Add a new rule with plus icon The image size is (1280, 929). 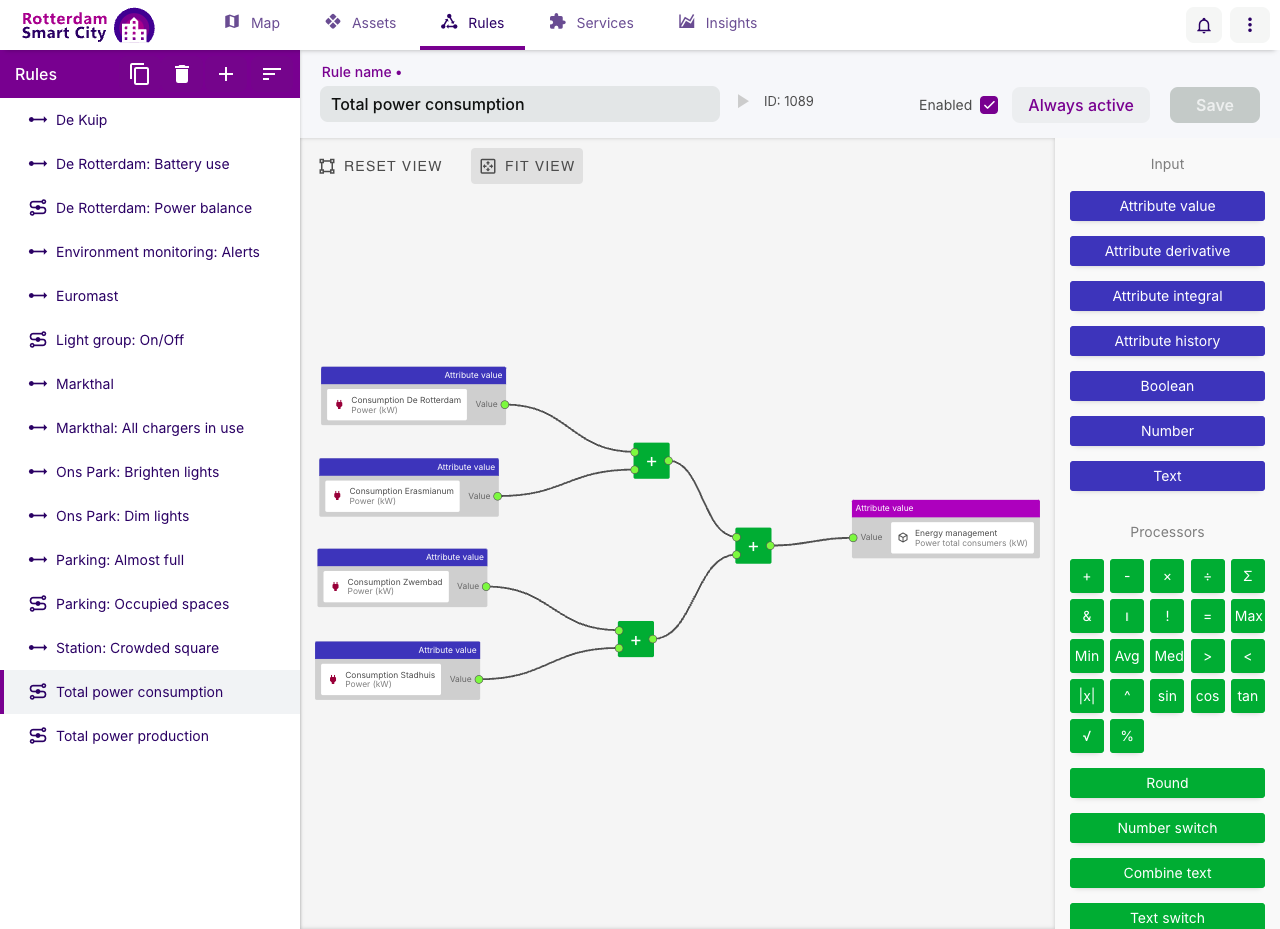(x=226, y=74)
